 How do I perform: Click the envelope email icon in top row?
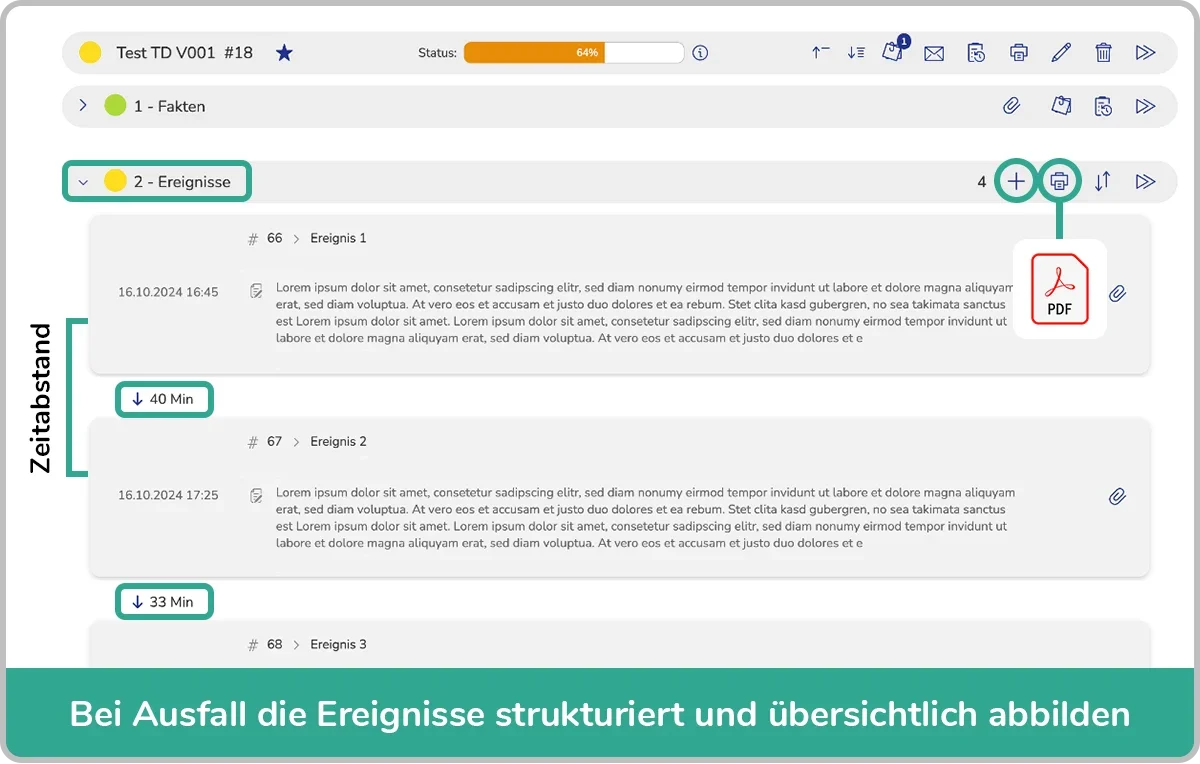tap(934, 53)
